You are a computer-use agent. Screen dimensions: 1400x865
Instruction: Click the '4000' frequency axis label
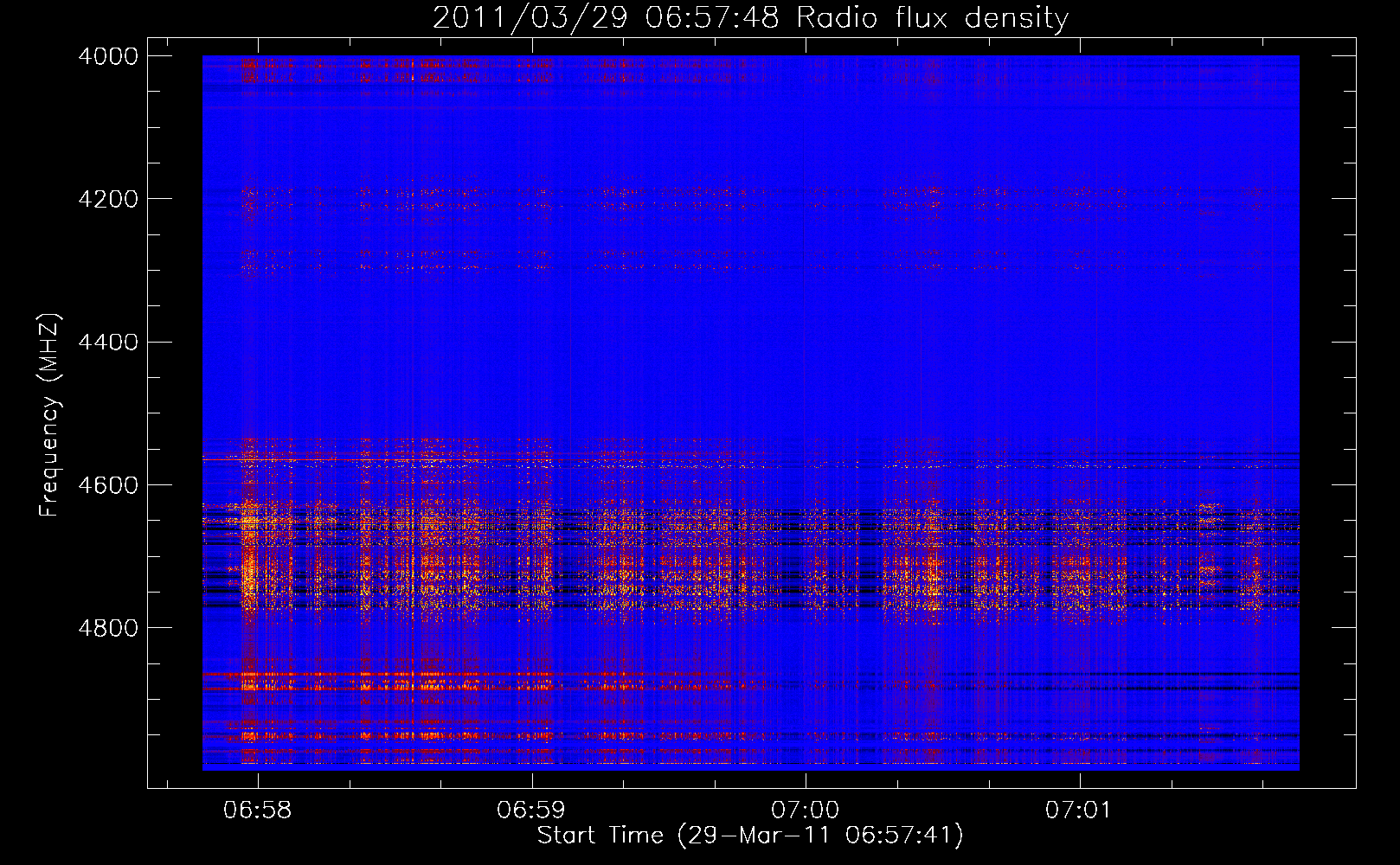click(108, 56)
